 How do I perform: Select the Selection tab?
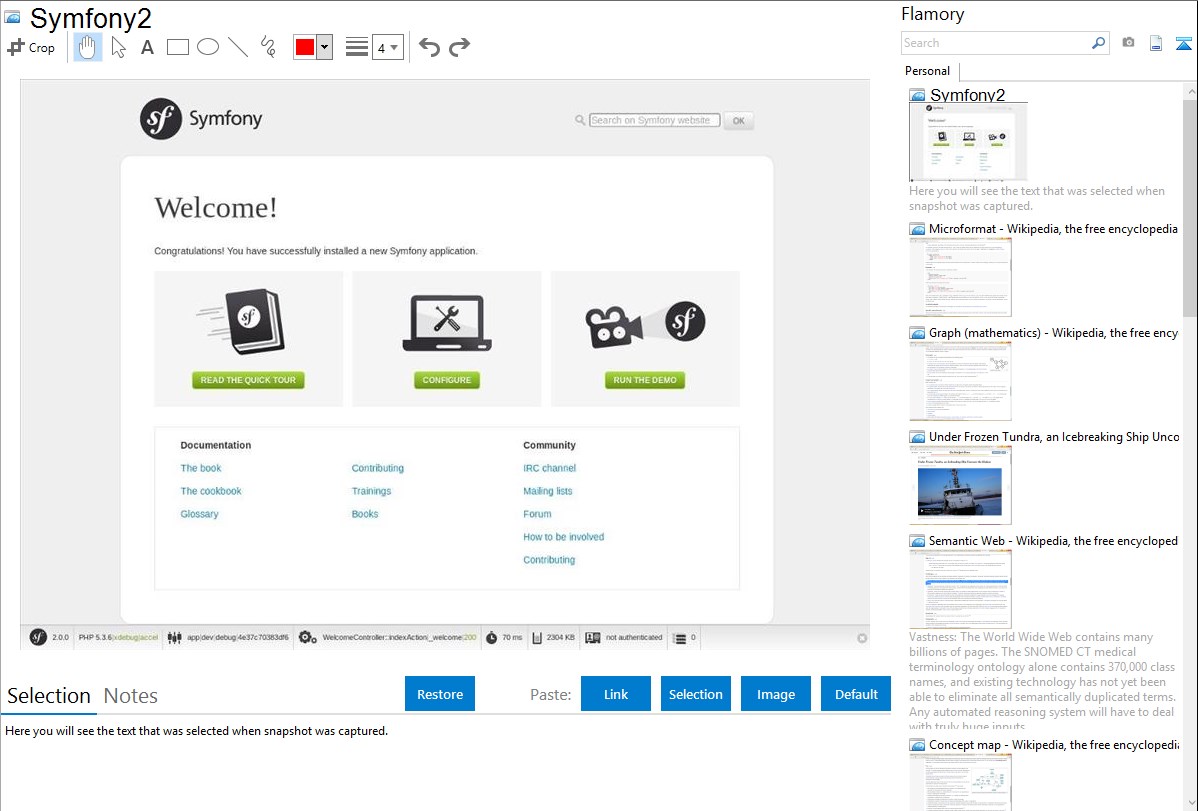tap(49, 696)
